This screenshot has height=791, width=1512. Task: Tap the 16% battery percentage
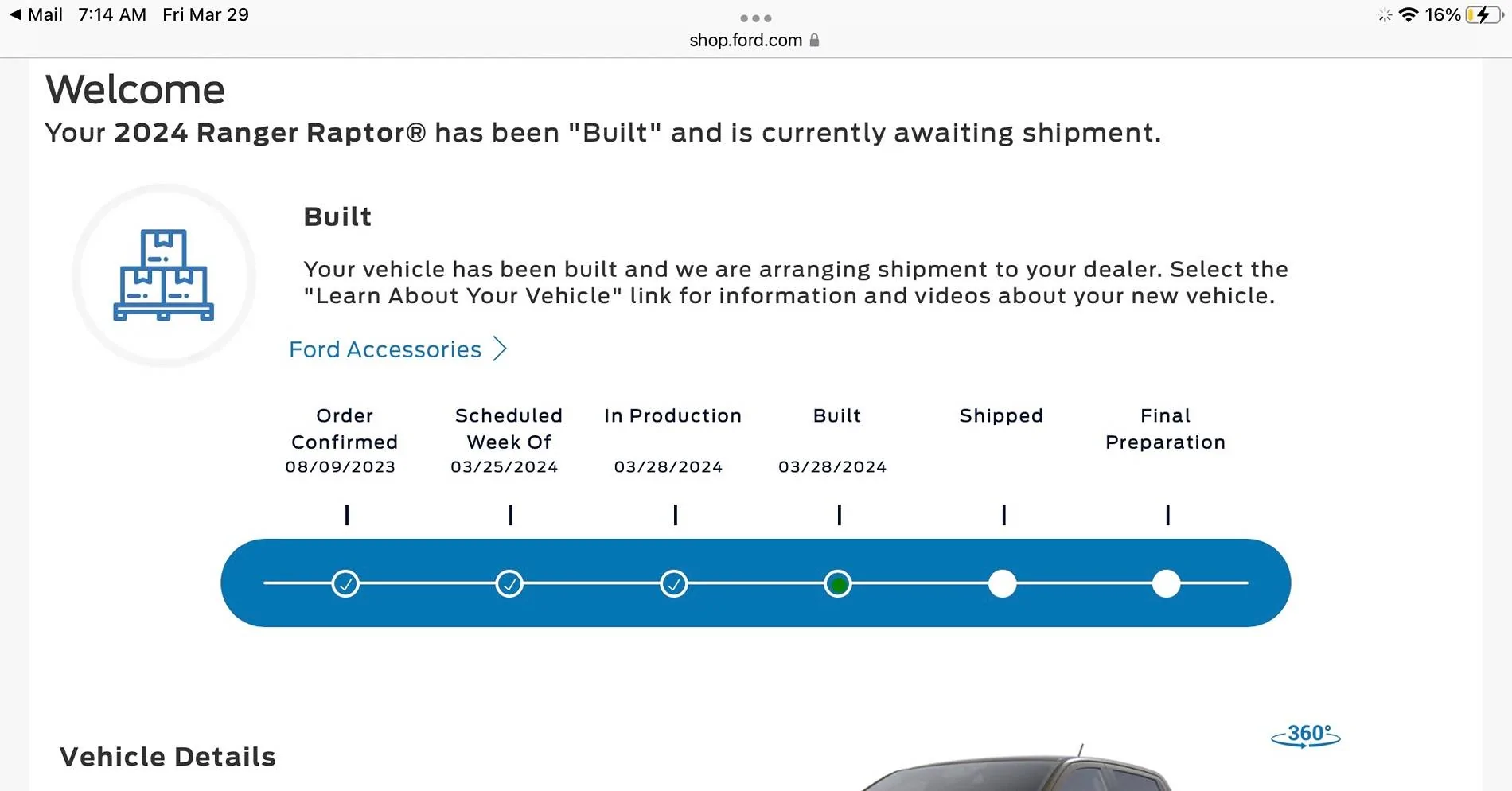click(1443, 14)
